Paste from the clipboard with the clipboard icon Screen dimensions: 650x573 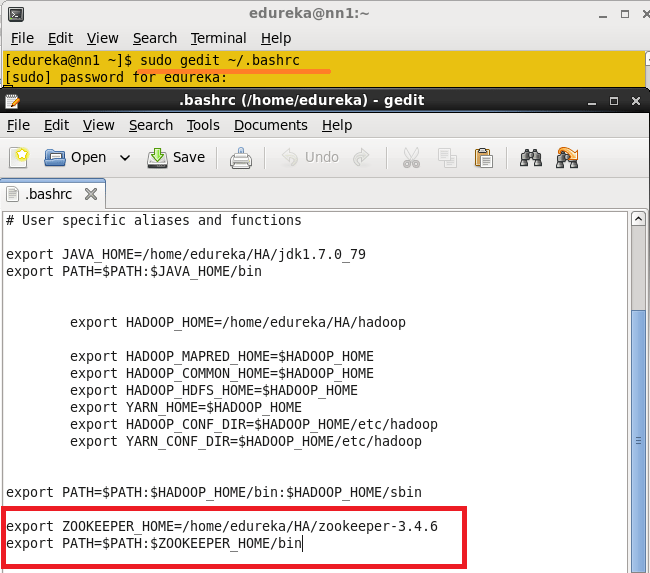(483, 158)
